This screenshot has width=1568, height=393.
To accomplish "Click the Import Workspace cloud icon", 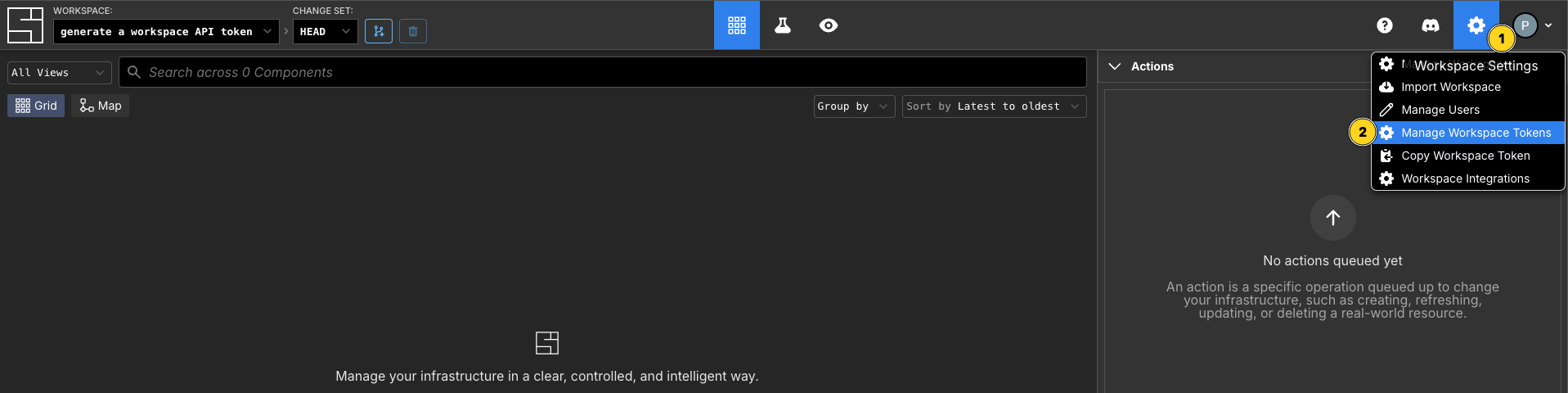I will pos(1386,87).
